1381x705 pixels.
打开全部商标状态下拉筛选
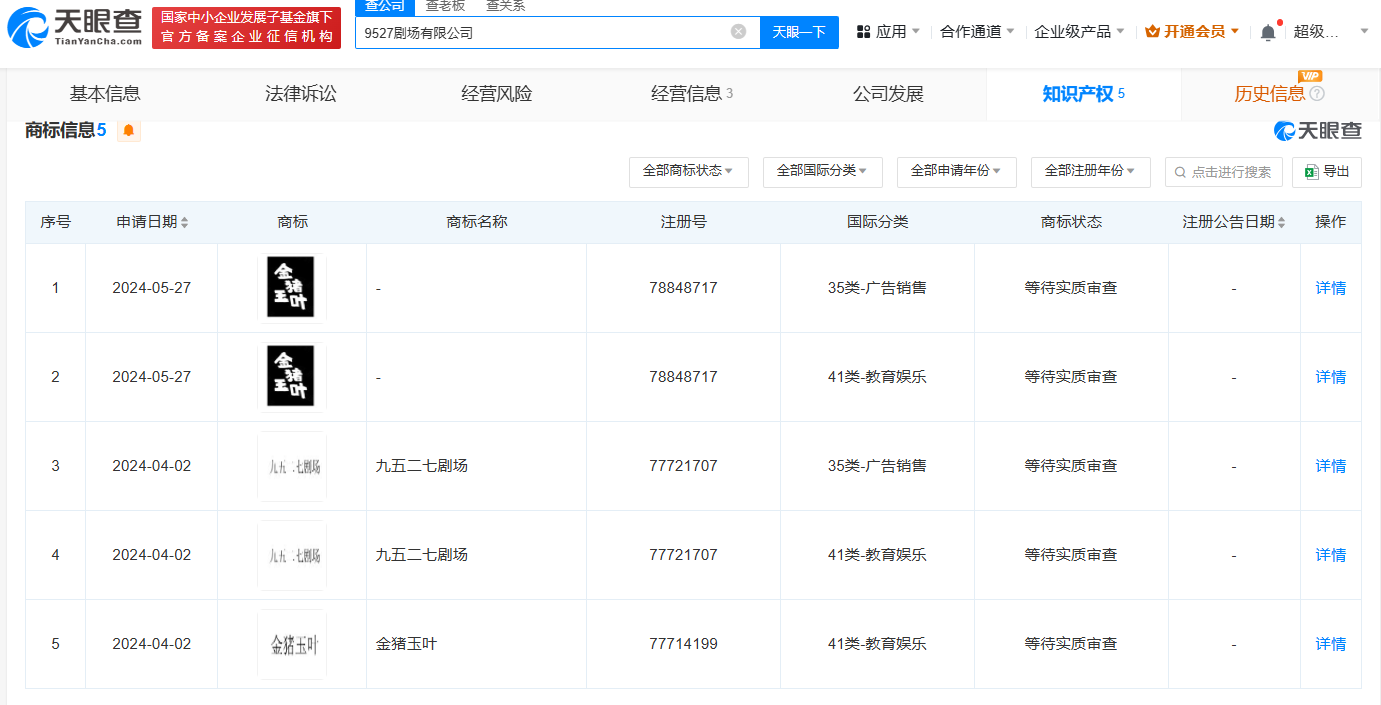click(687, 172)
